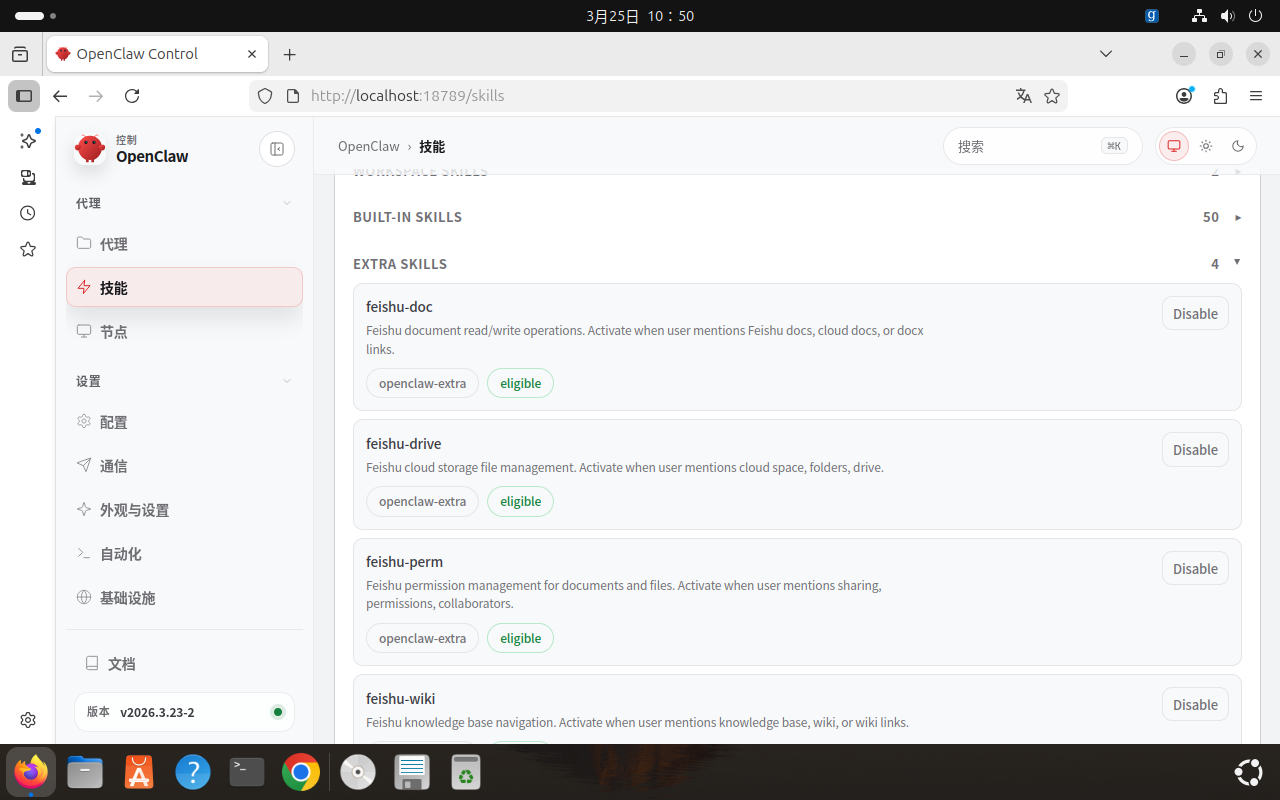Disable the feishu-doc skill
Screen dimensions: 1280x800
(1195, 313)
